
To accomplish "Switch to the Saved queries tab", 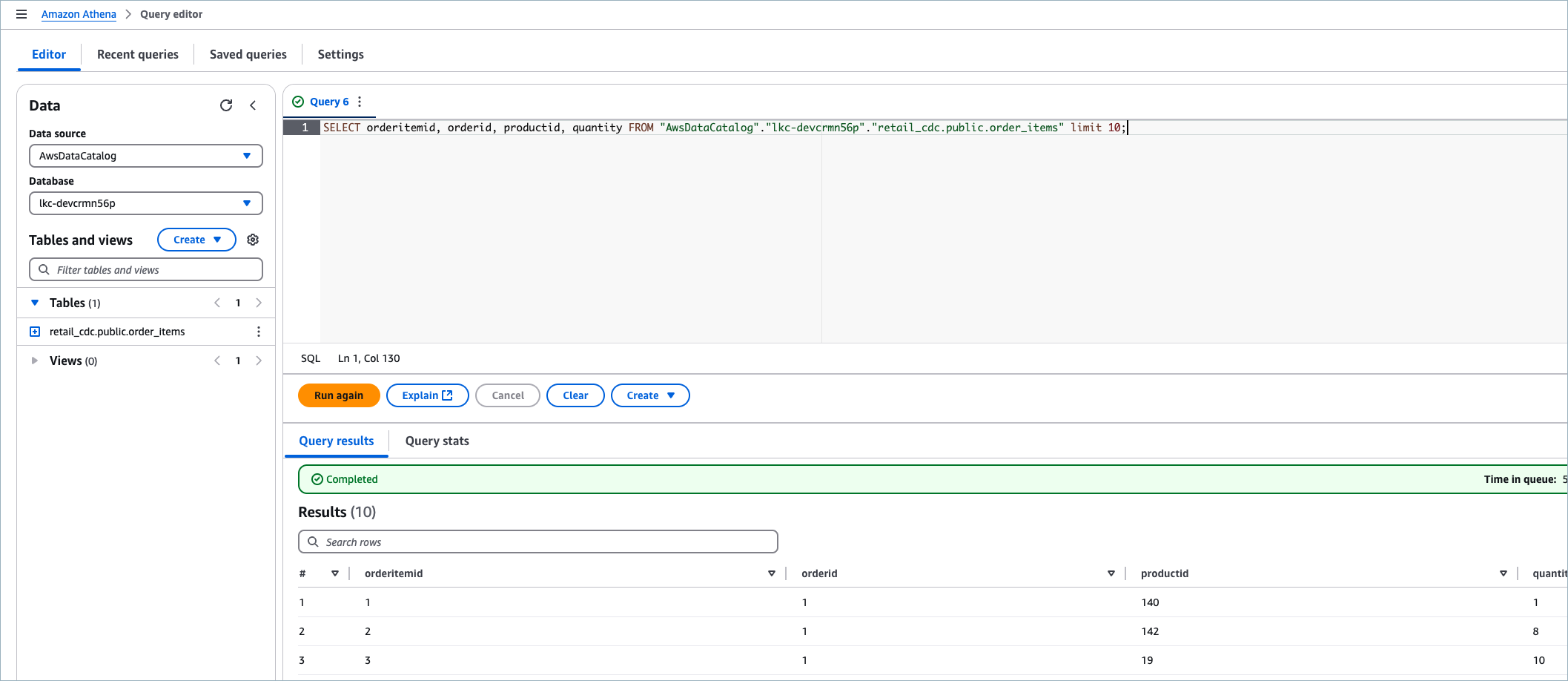I will [248, 54].
